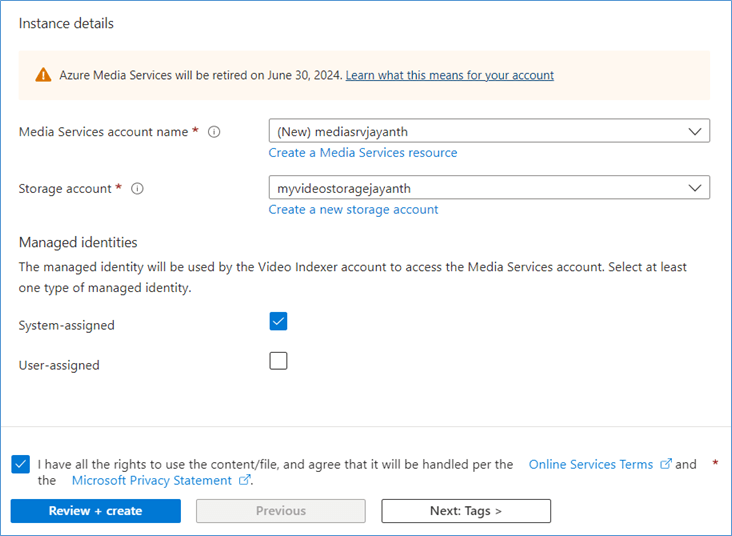
Task: Enable the User-assigned managed identity checkbox
Action: pyautogui.click(x=278, y=361)
